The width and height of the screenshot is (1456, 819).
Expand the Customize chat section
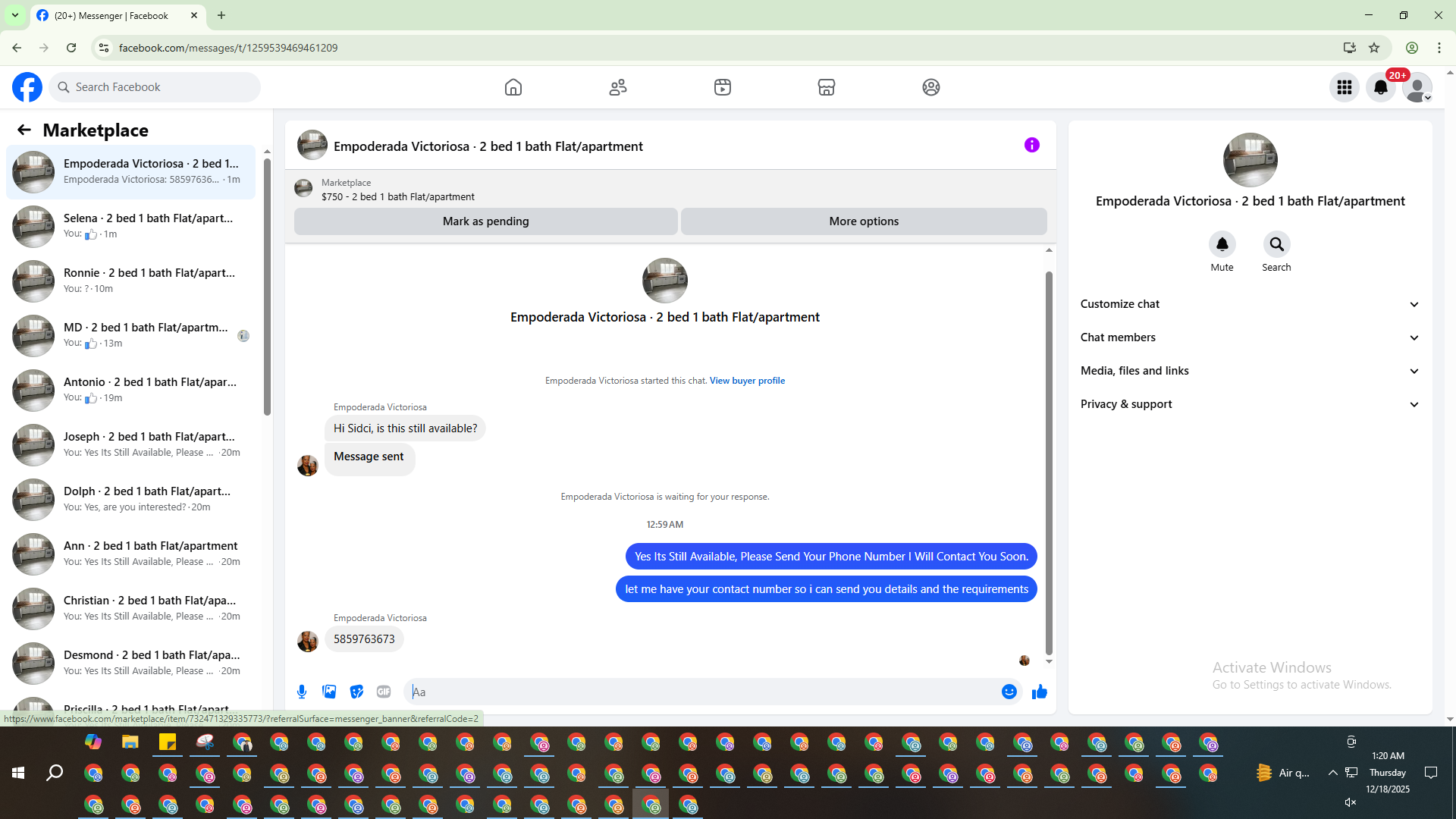pyautogui.click(x=1249, y=304)
